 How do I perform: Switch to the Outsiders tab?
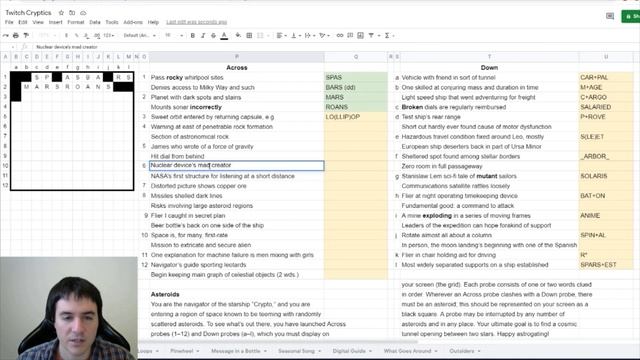pyautogui.click(x=465, y=351)
